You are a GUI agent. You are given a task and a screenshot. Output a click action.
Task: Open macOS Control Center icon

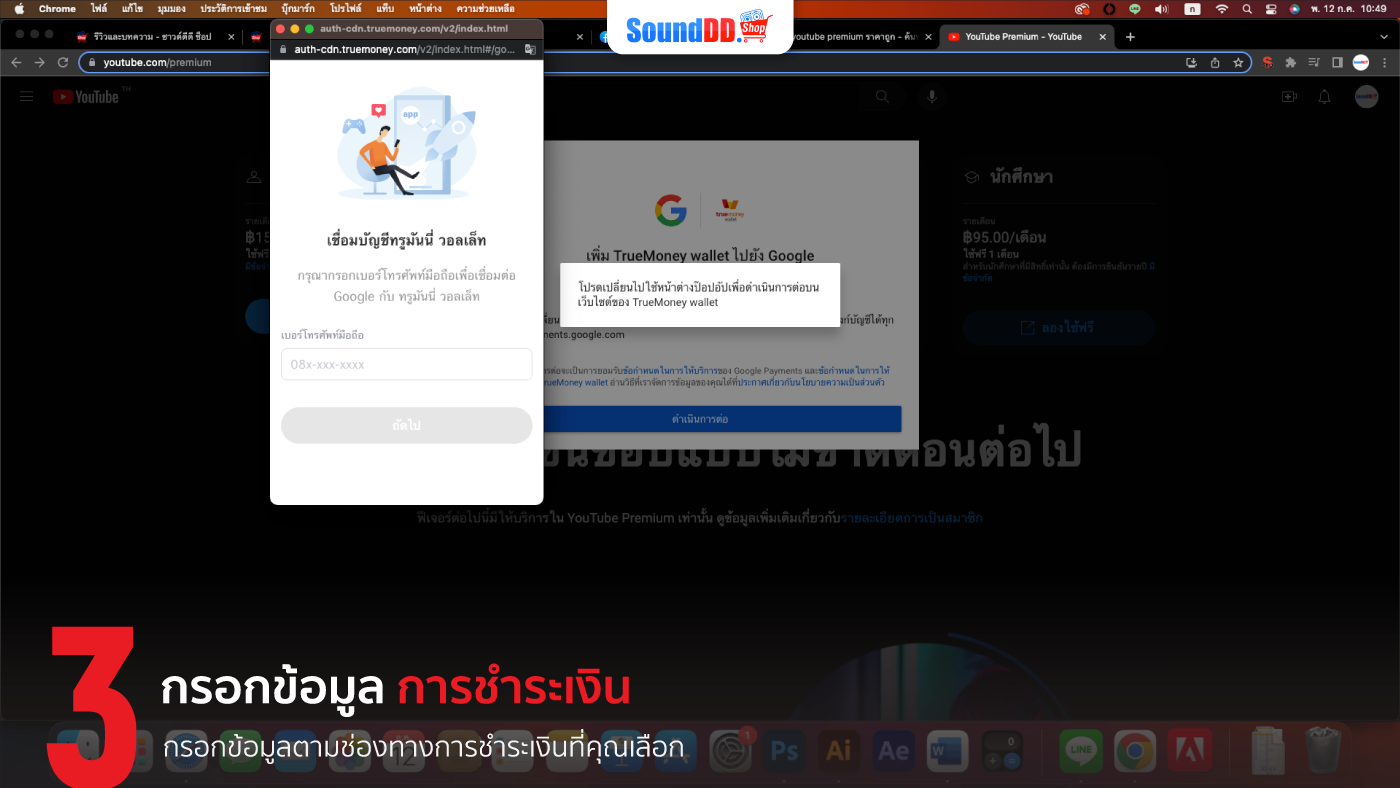point(1272,9)
